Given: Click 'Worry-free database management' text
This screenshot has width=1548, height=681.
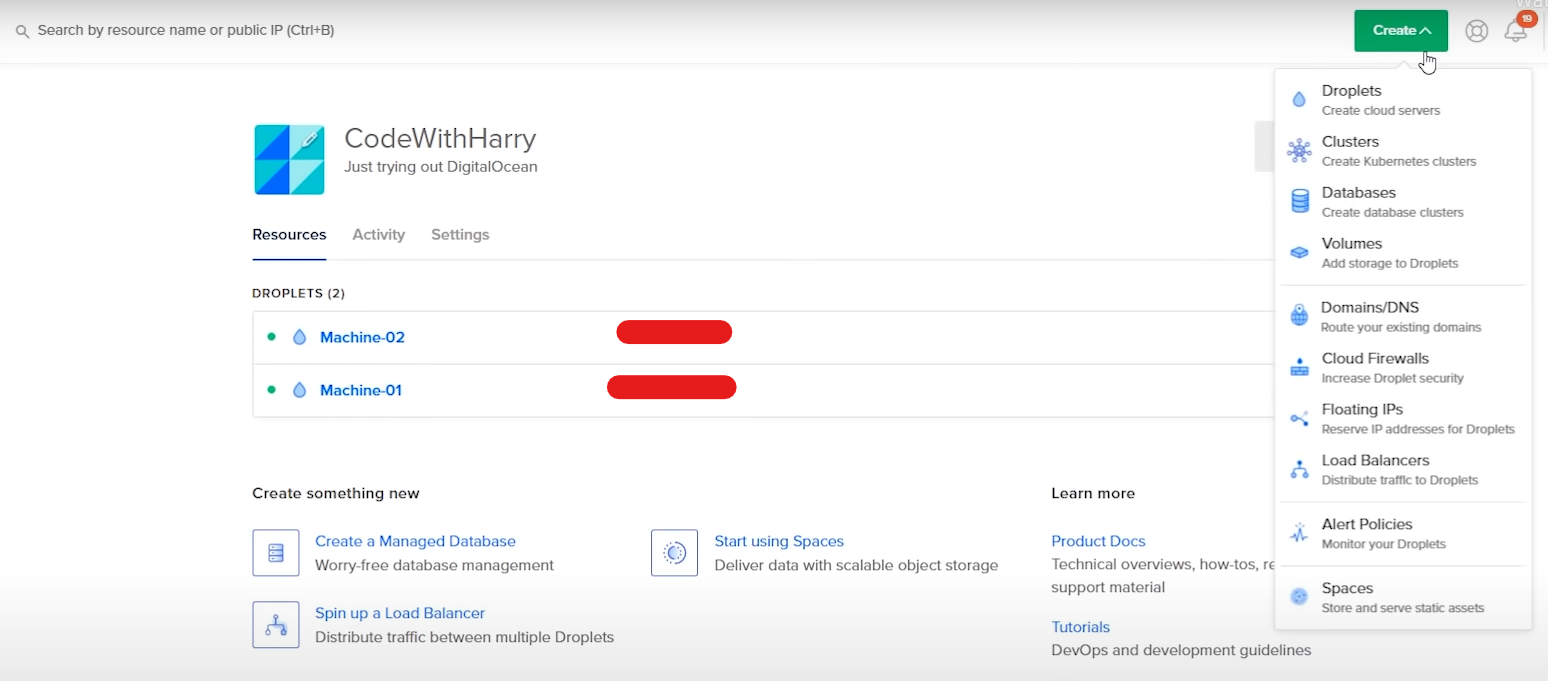Looking at the screenshot, I should coord(434,566).
